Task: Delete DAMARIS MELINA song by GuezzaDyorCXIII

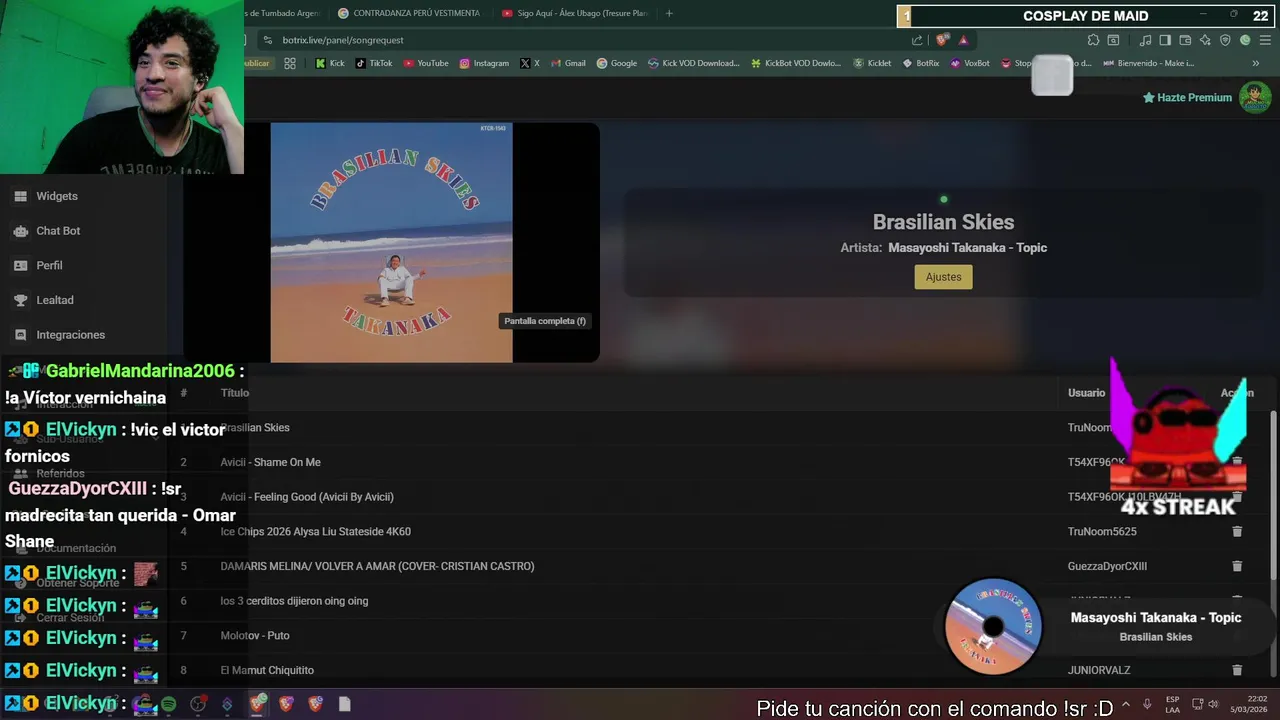Action: (1237, 566)
